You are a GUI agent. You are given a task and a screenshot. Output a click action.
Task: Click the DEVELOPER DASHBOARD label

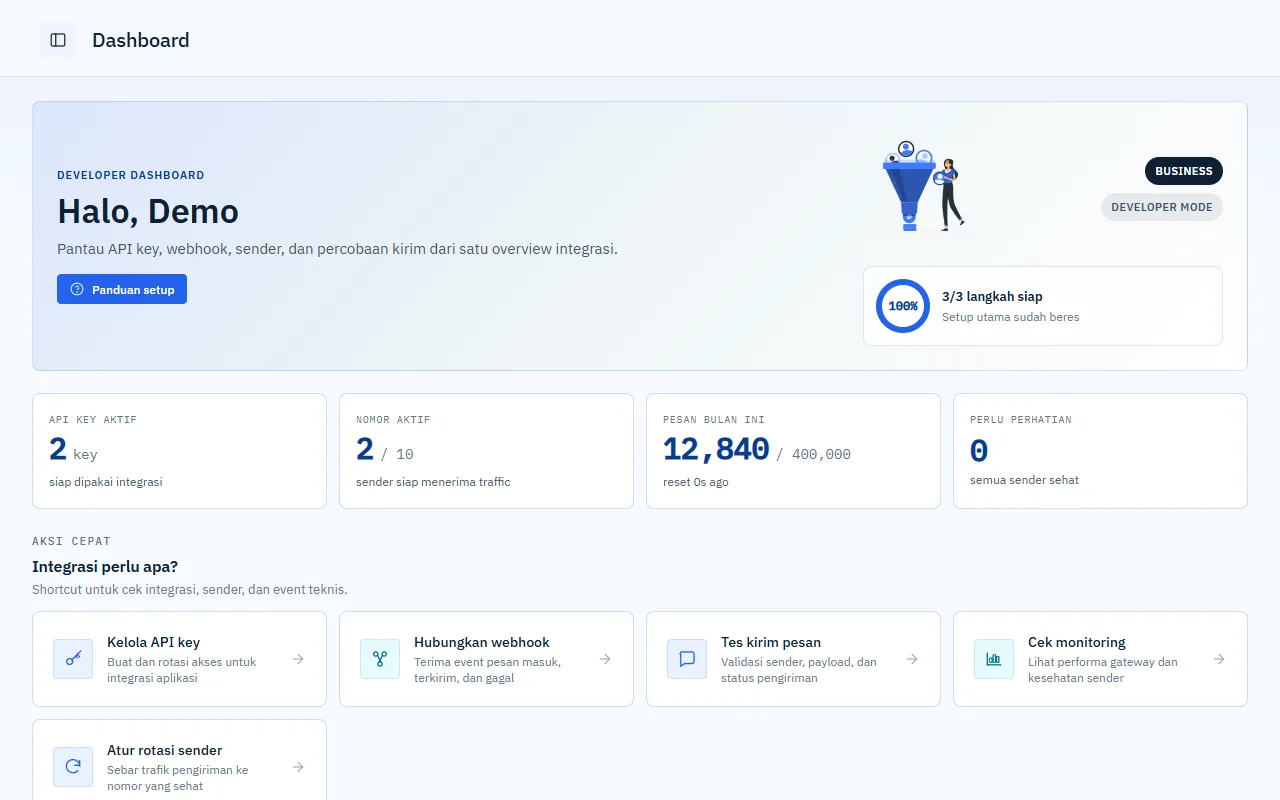coord(131,175)
